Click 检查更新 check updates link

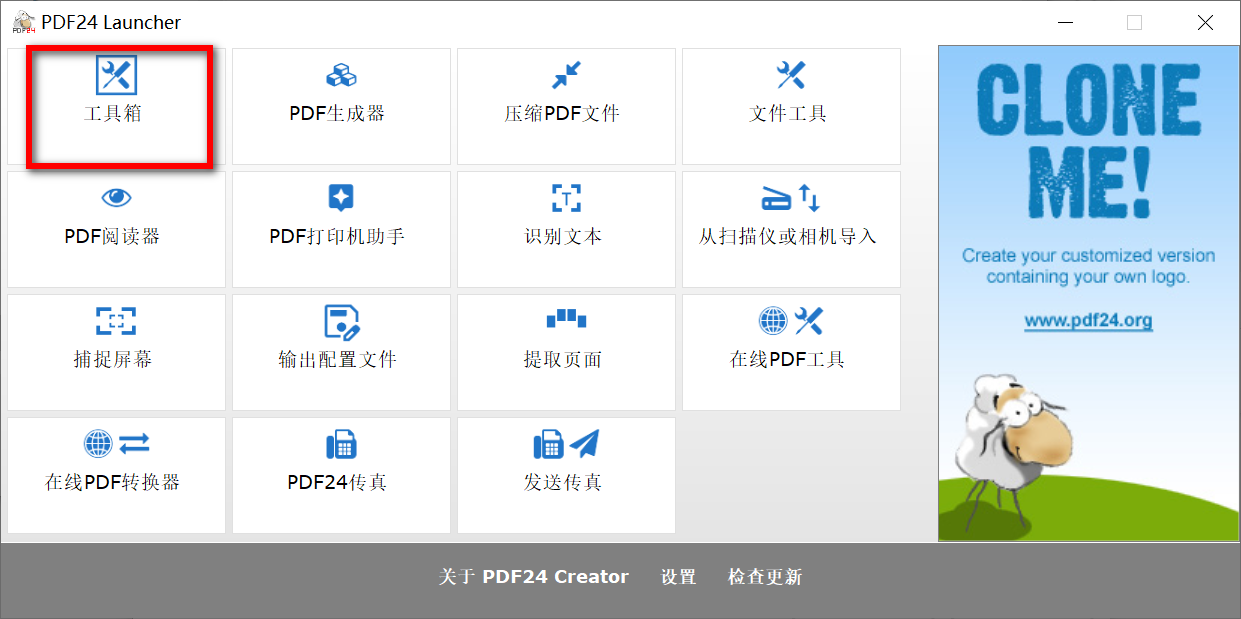(x=765, y=577)
